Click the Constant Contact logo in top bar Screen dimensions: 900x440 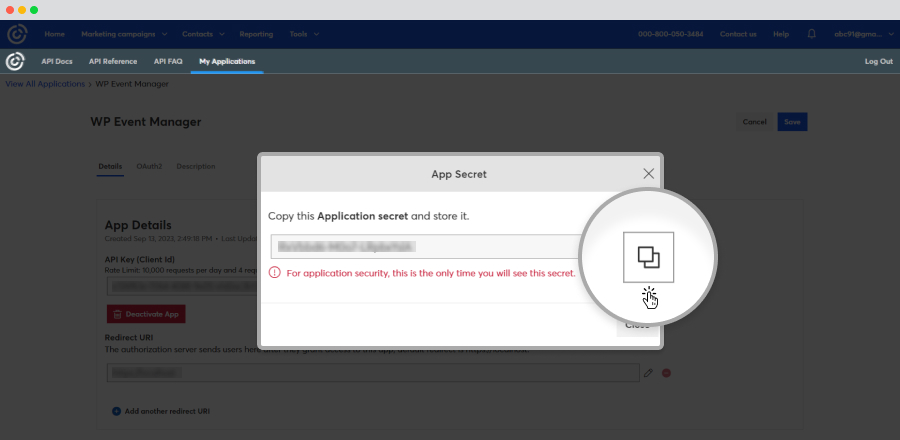(17, 34)
